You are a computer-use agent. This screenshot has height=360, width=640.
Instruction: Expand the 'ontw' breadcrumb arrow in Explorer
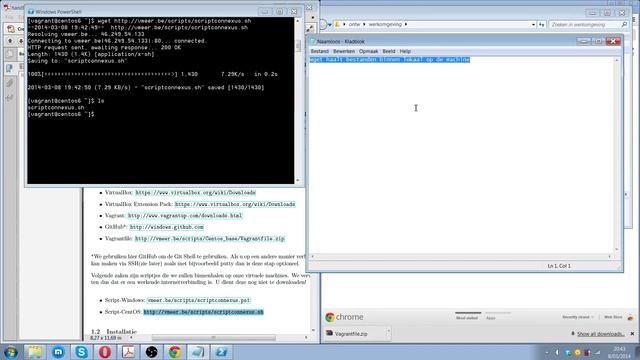tap(364, 24)
